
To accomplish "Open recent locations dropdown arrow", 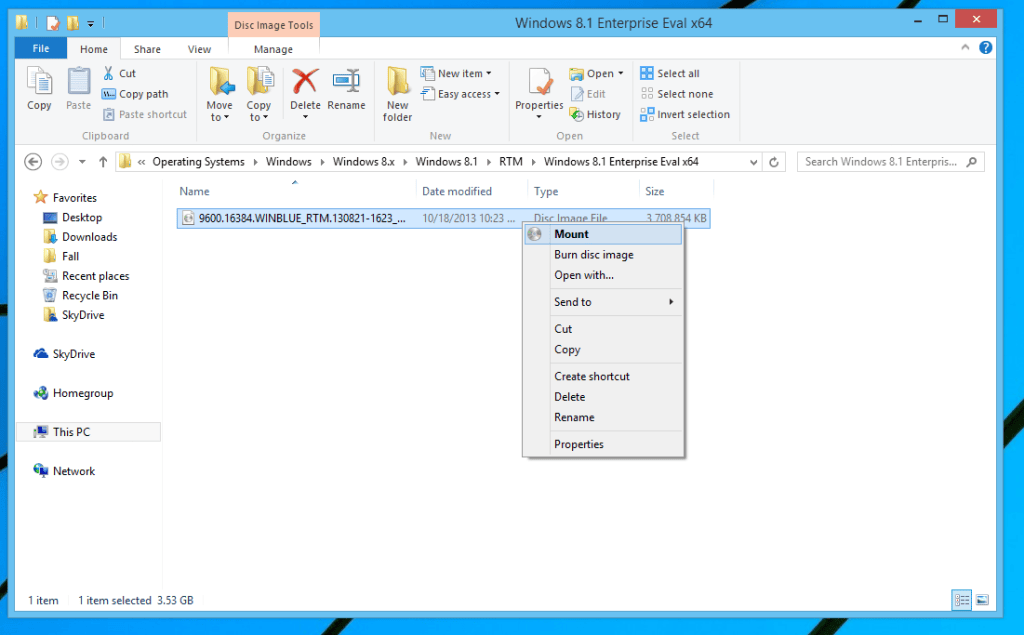I will coord(82,161).
